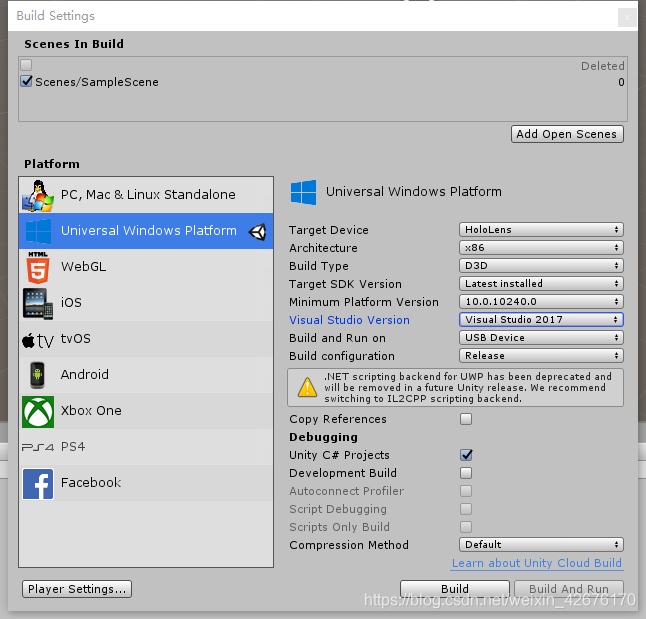Select PC, Mac & Linux Standalone platform
Viewport: 646px width, 619px height.
tap(146, 195)
